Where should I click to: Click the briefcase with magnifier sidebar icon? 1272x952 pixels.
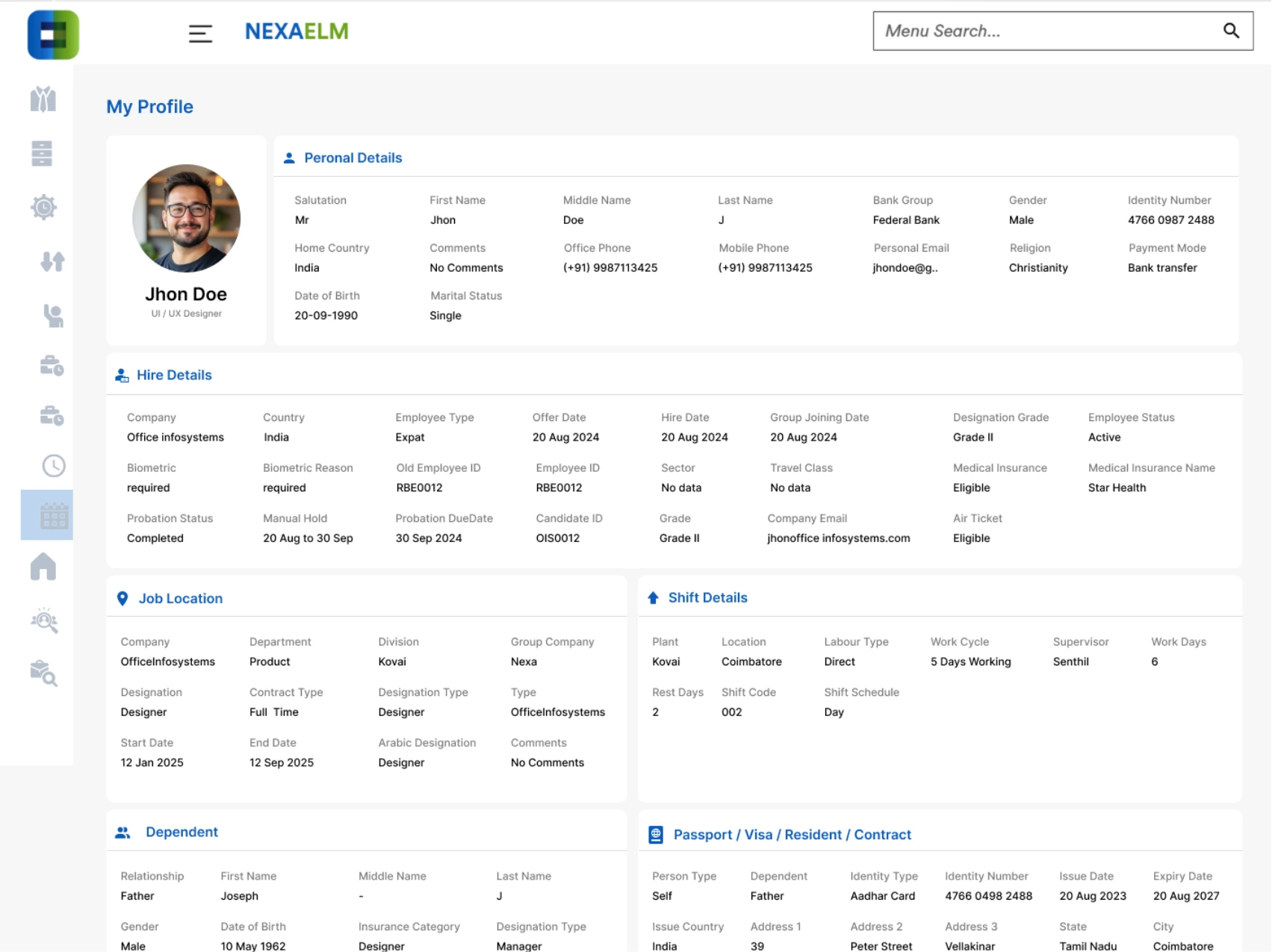44,673
